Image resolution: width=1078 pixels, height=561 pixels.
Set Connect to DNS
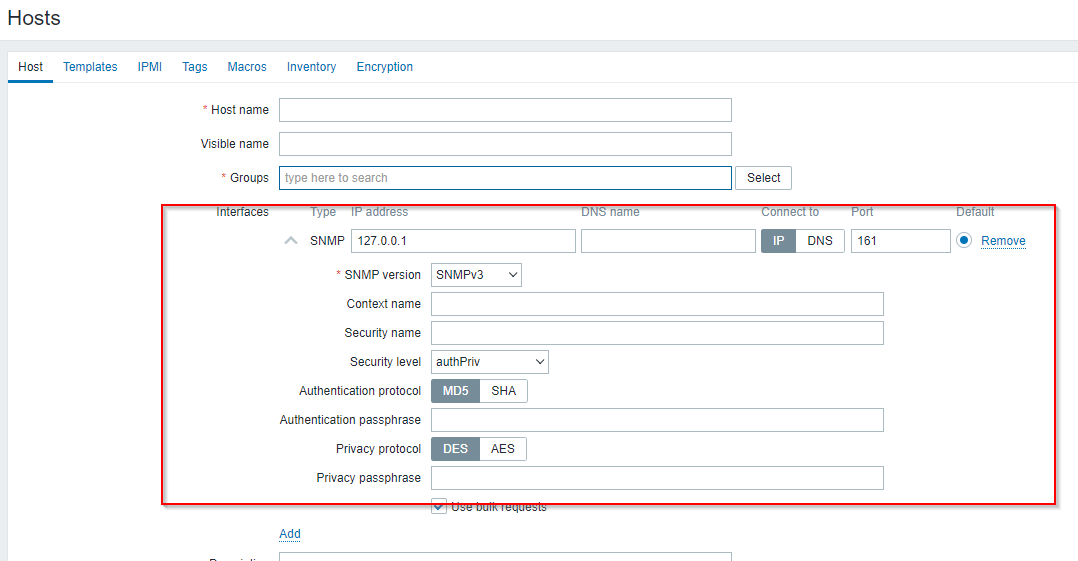click(x=820, y=241)
